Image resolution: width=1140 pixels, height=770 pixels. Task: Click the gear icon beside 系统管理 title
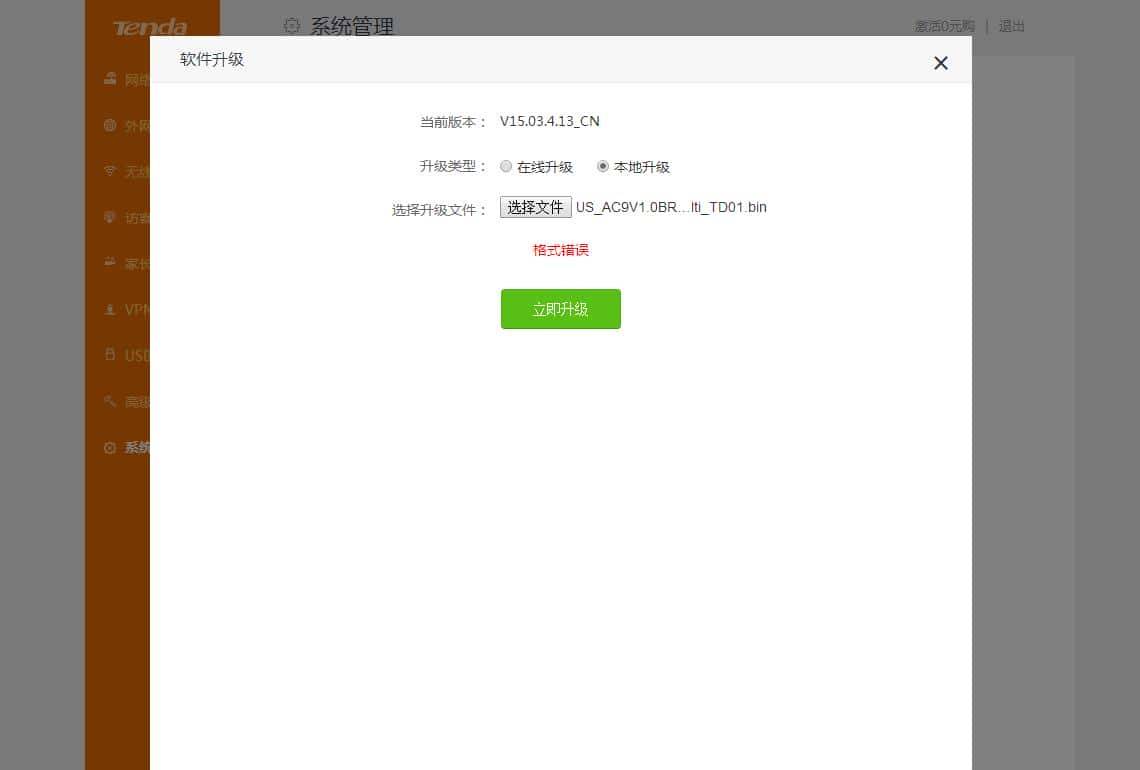click(291, 26)
